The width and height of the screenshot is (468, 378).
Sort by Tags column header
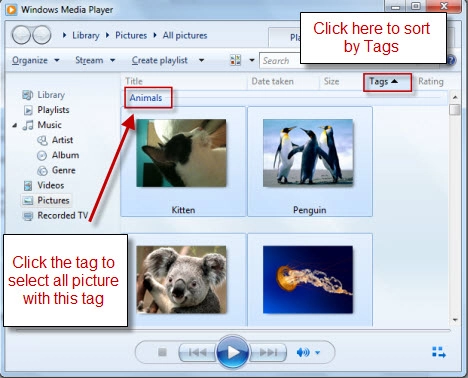point(387,82)
